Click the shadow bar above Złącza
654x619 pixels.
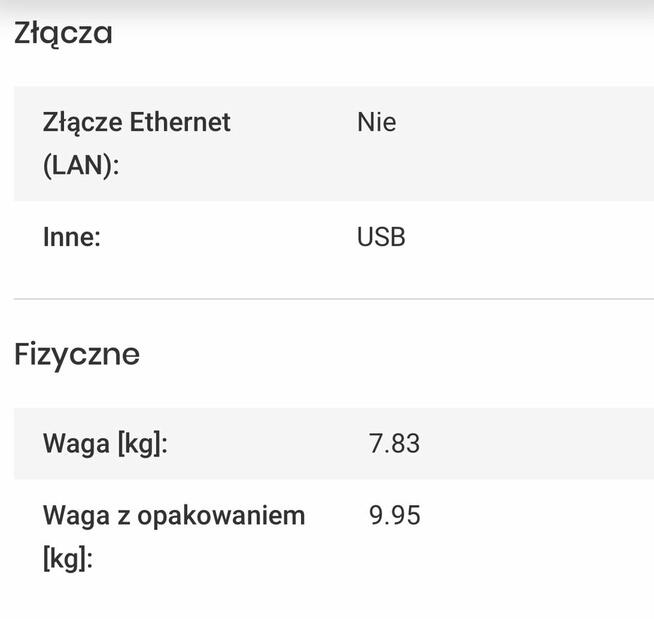327,6
